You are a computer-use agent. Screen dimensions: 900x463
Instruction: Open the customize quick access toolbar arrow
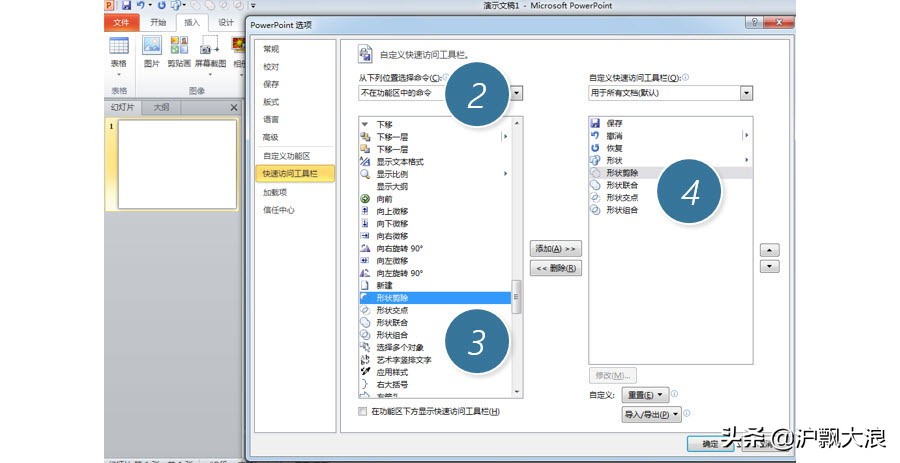coord(253,6)
